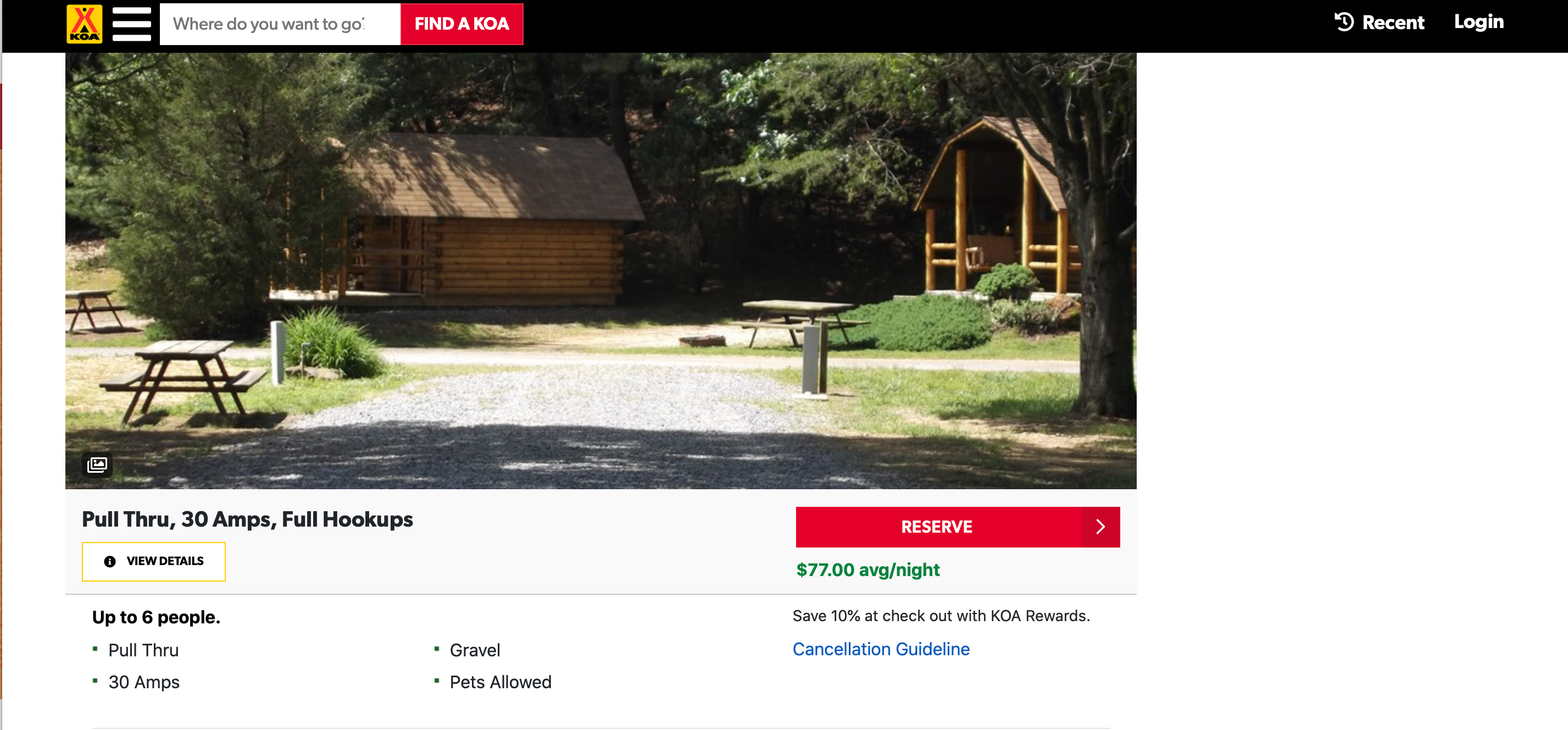The width and height of the screenshot is (1568, 730).
Task: Click the Login link
Action: [x=1478, y=22]
